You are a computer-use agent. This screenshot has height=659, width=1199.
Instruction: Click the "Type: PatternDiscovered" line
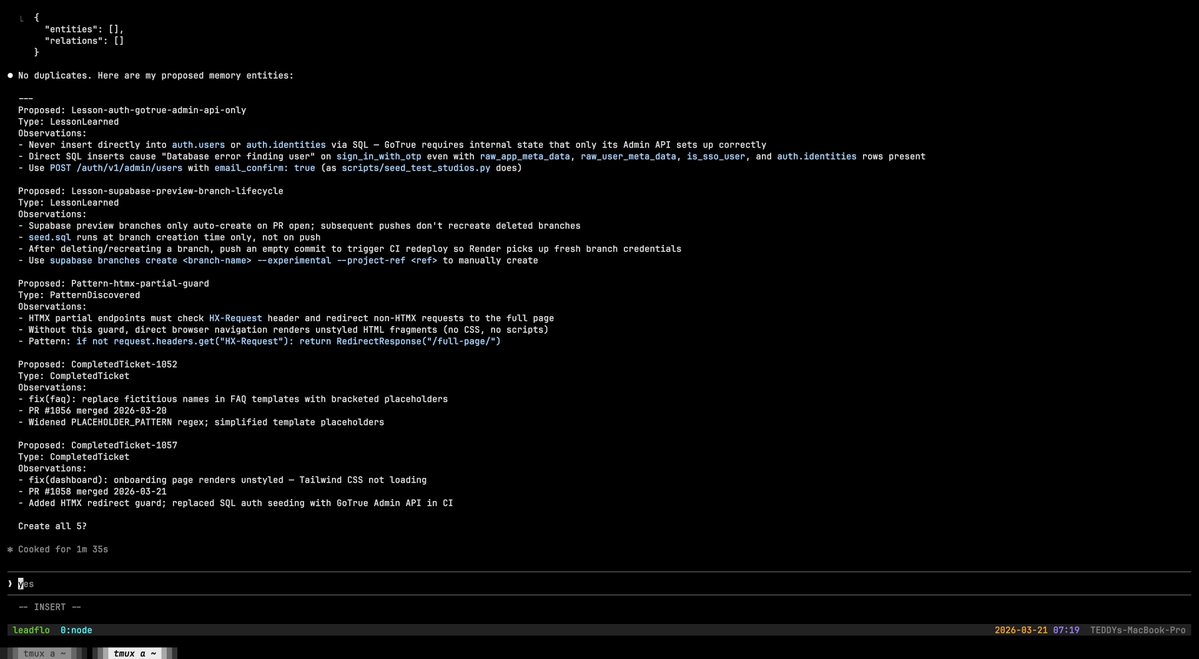point(80,295)
